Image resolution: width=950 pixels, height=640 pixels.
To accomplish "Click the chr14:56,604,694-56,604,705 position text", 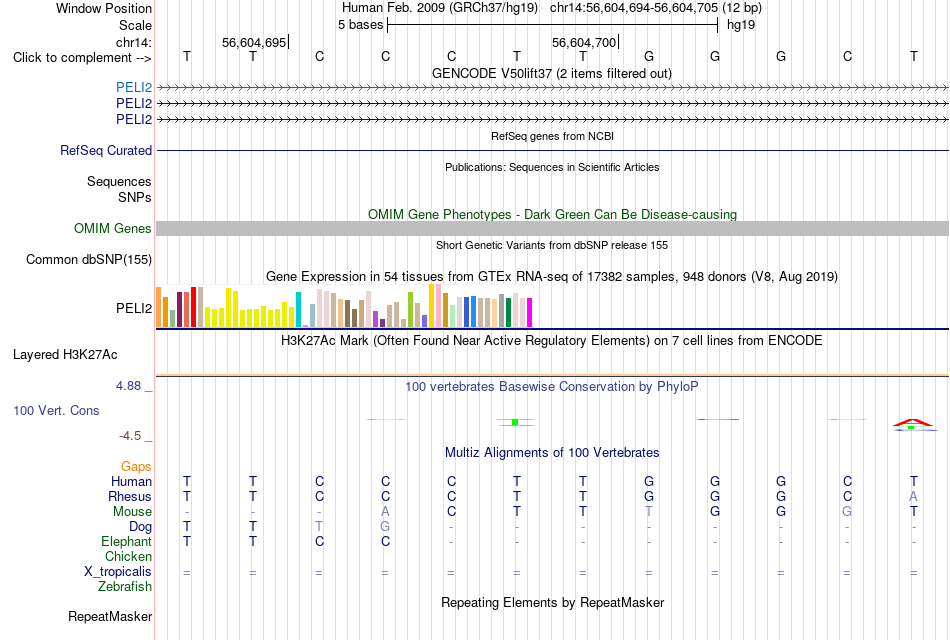I will click(x=634, y=8).
